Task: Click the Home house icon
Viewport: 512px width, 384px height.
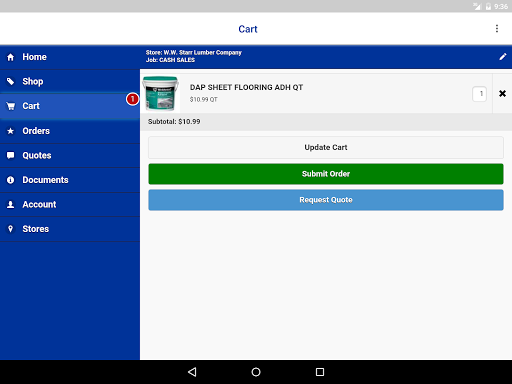Action: click(11, 57)
